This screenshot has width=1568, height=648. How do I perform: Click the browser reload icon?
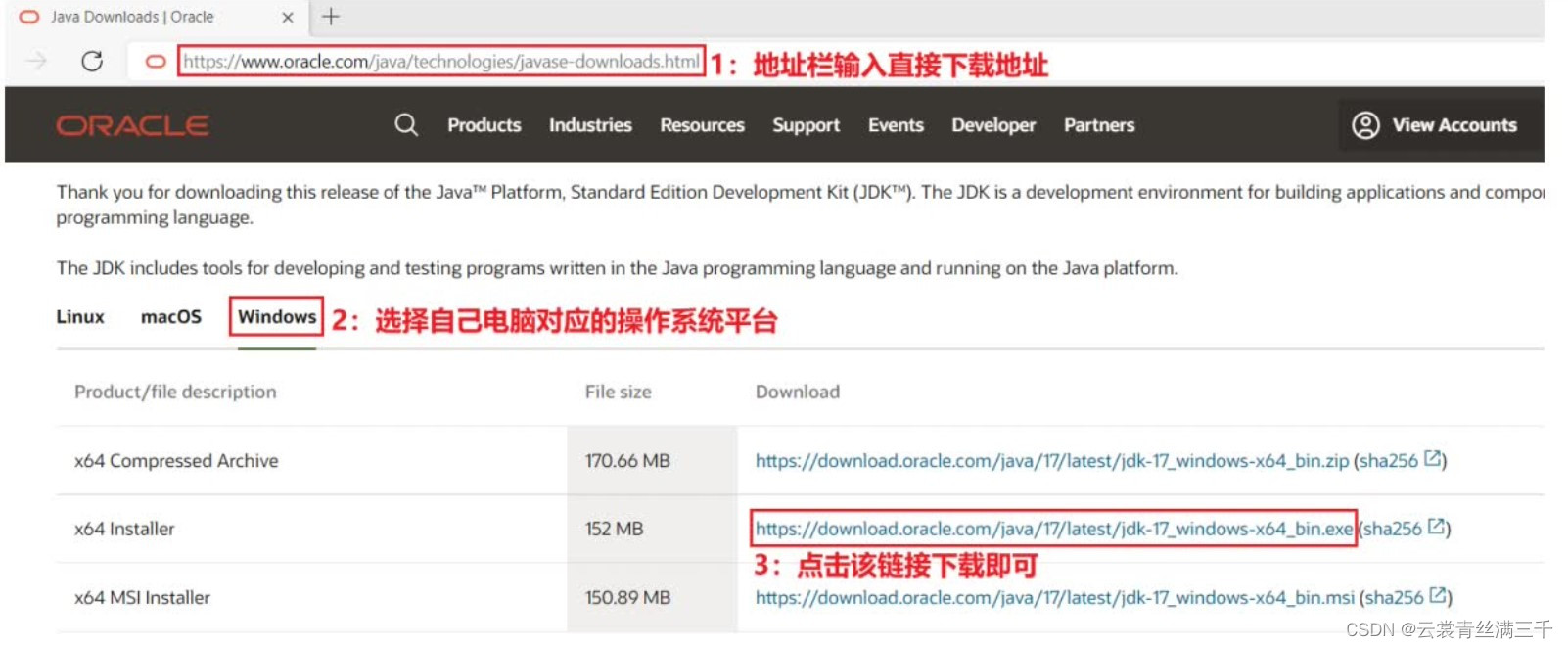92,62
